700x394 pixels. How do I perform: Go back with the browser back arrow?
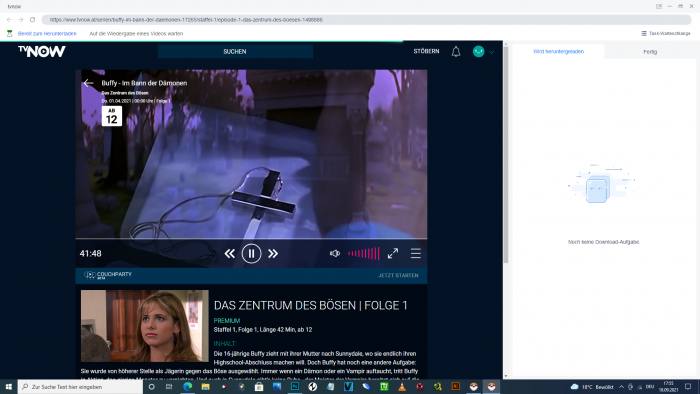coord(9,20)
